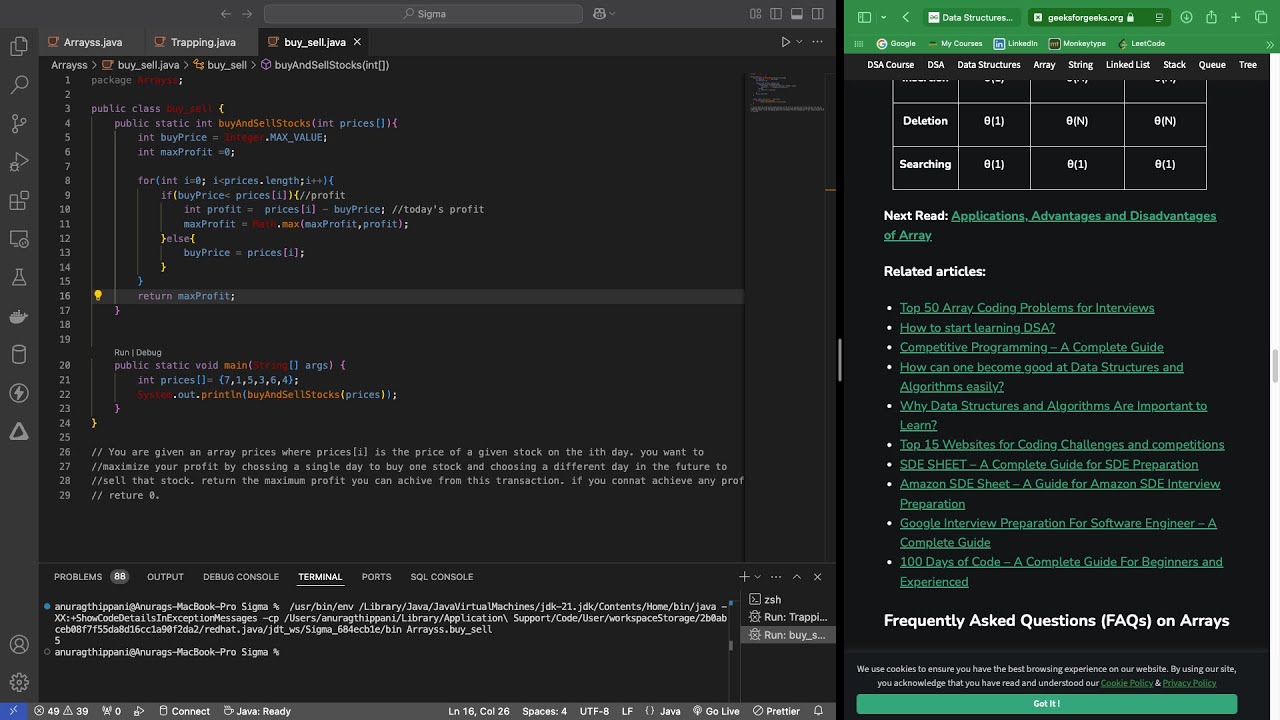The height and width of the screenshot is (720, 1280).
Task: Show the lightbulb code actions on line 16
Action: click(x=98, y=296)
